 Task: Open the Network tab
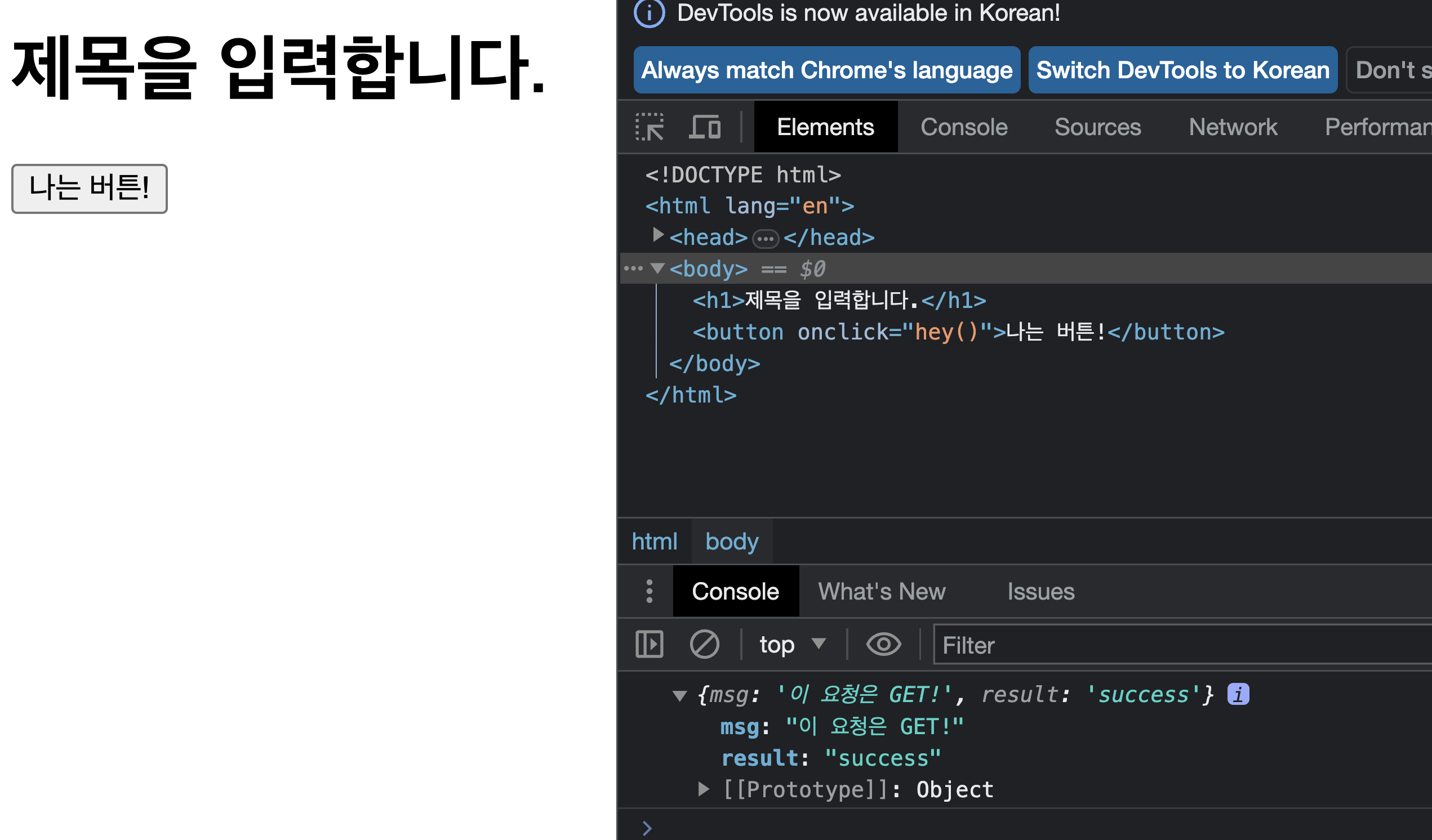pos(1233,127)
